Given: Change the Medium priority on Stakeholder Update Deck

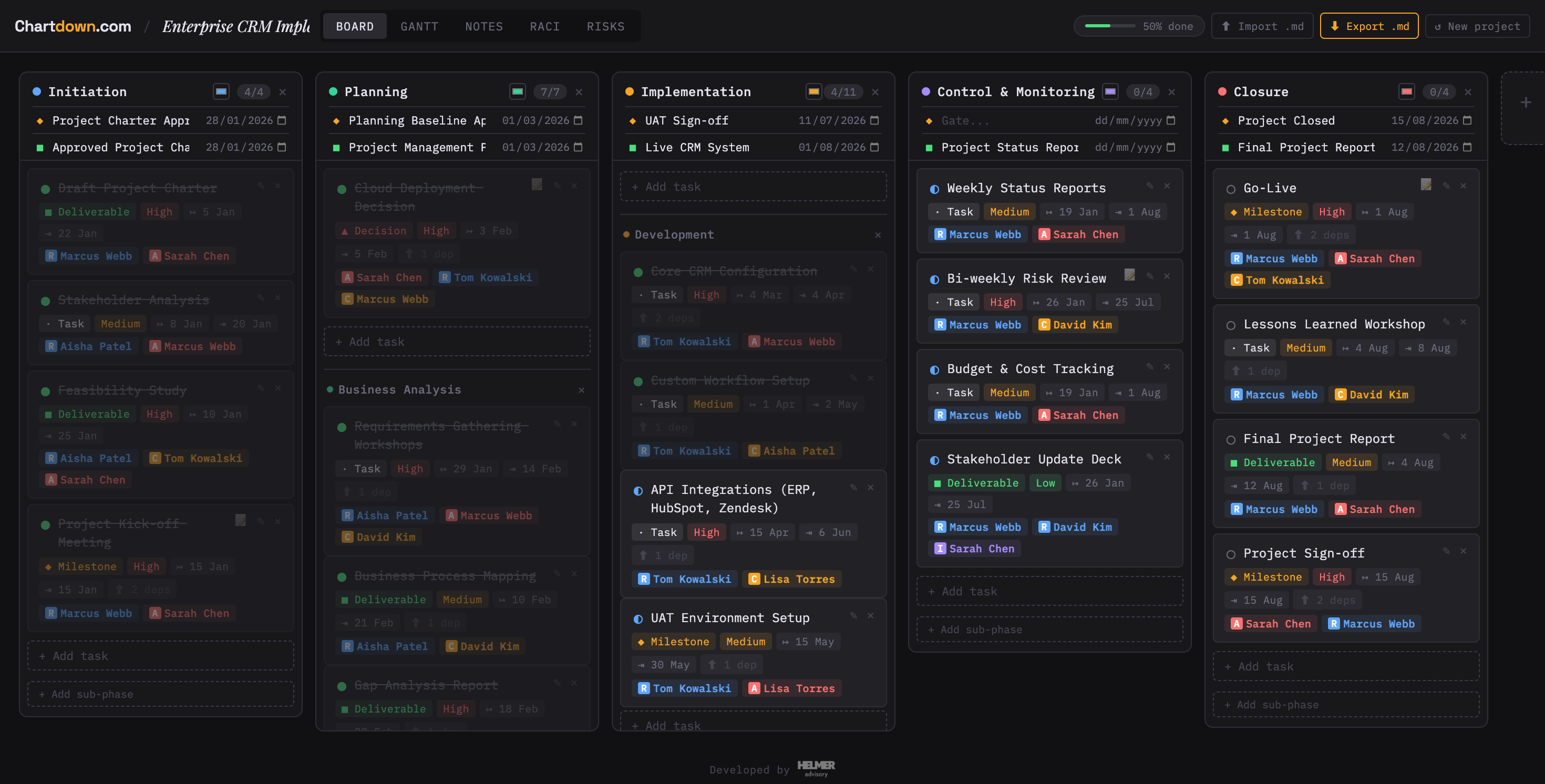Looking at the screenshot, I should 1045,482.
